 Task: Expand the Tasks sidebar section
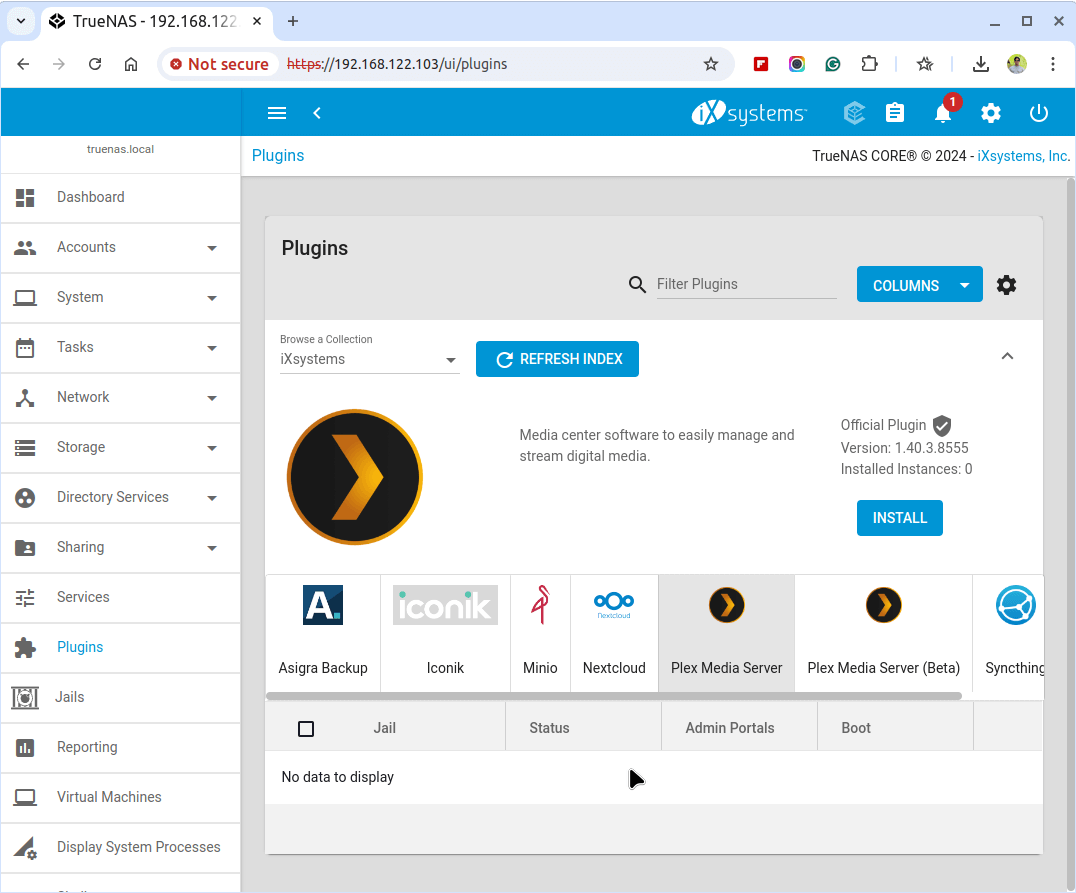[121, 347]
